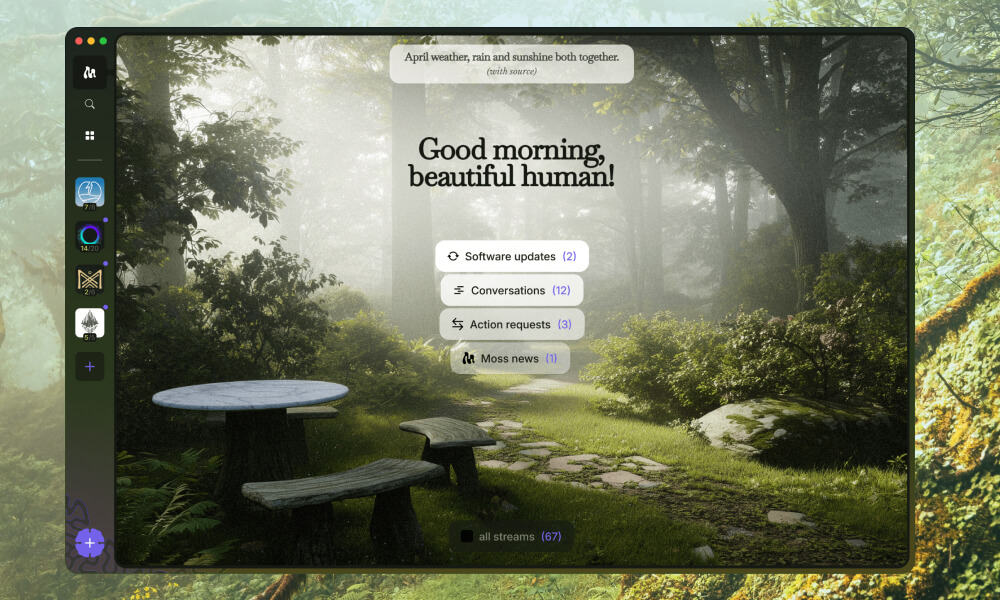This screenshot has height=600, width=1000.
Task: Show all streams (67)
Action: 511,536
